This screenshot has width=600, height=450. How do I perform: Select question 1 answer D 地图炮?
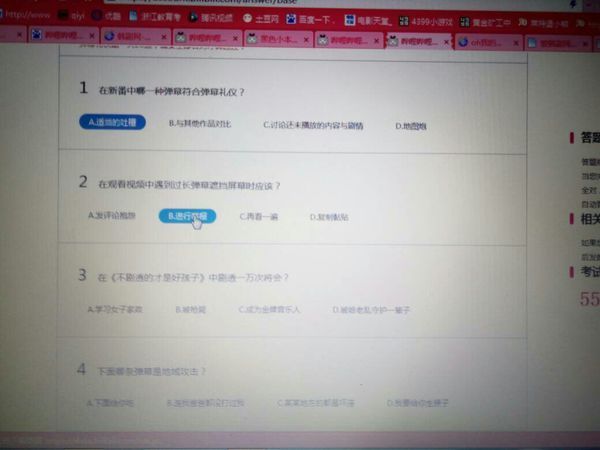tap(411, 126)
